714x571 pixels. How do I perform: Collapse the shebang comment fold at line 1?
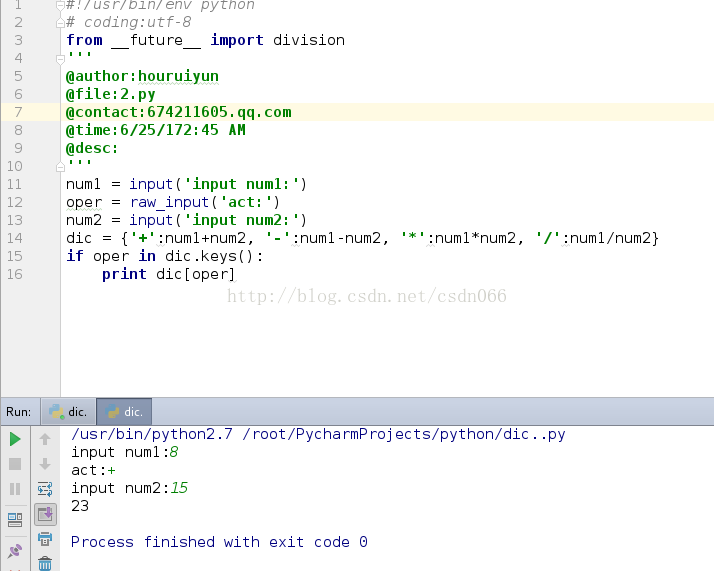60,5
